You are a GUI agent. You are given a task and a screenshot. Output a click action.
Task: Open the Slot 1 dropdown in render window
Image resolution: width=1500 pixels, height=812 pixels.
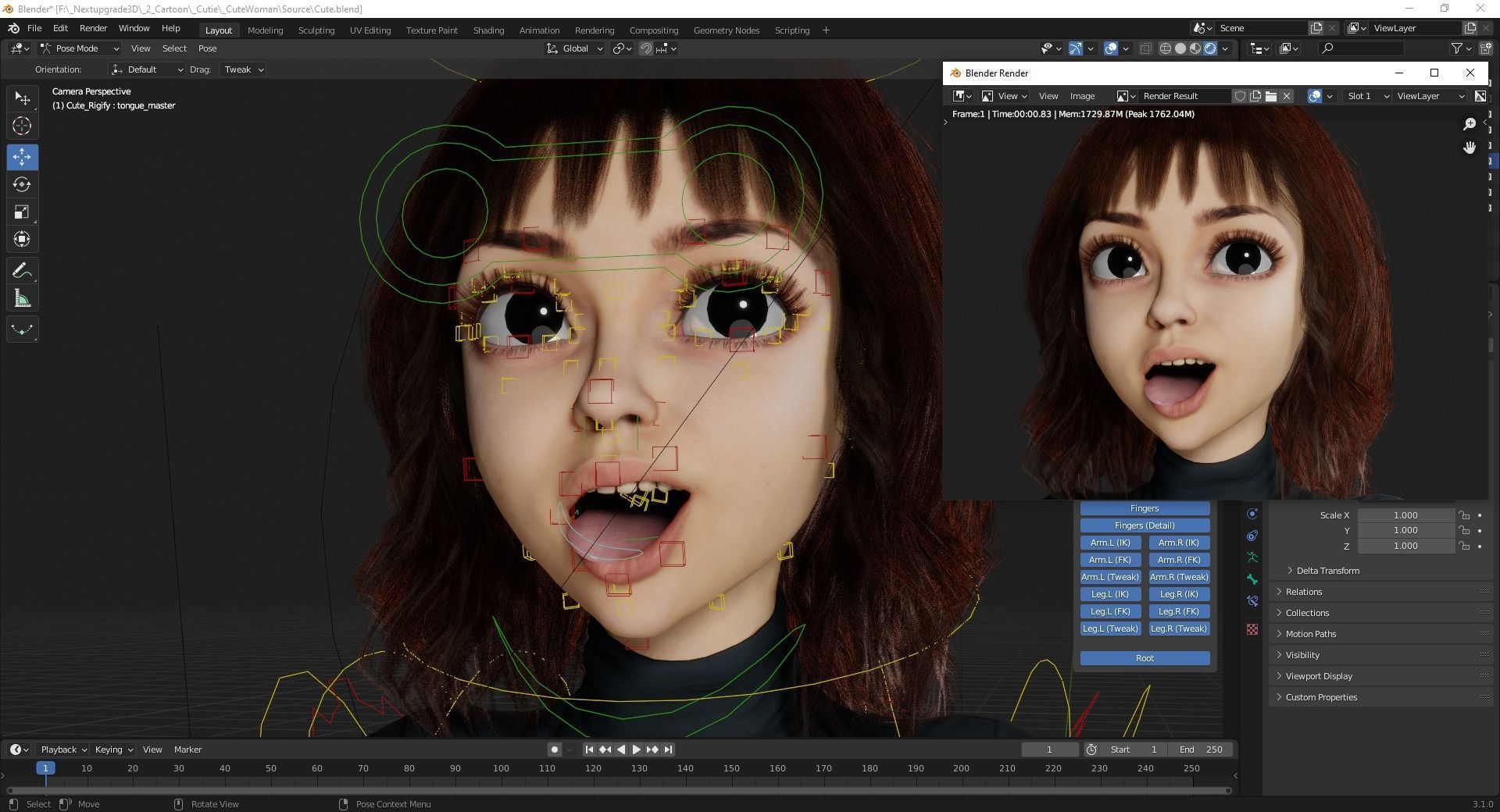pyautogui.click(x=1367, y=96)
